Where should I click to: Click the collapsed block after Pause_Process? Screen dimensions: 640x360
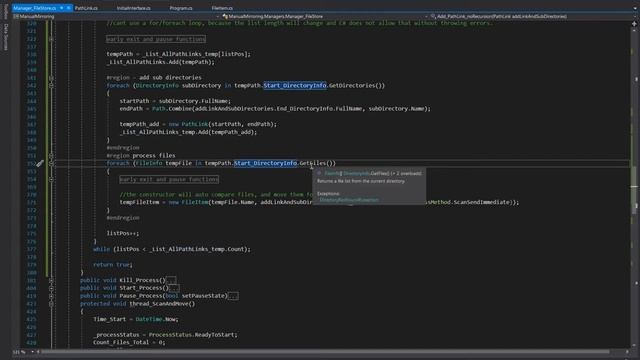[x=233, y=296]
